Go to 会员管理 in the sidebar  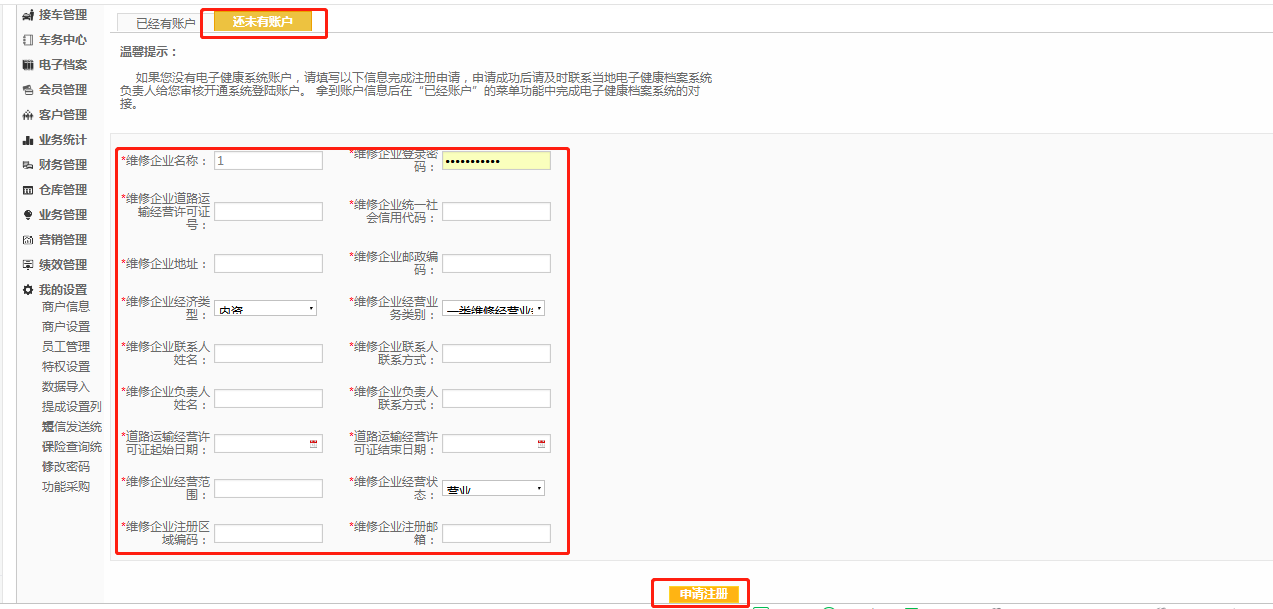click(x=62, y=90)
